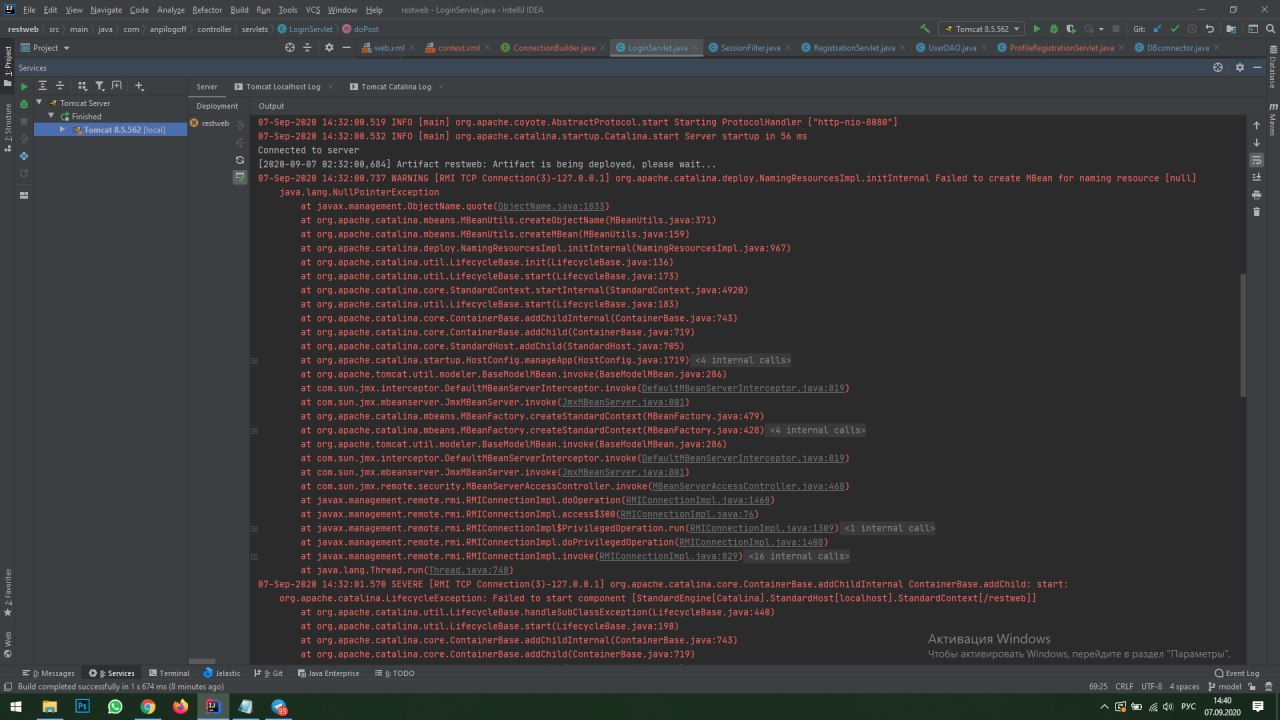Expand 16 internal calls fold
Image resolution: width=1280 pixels, height=720 pixels.
tap(798, 556)
